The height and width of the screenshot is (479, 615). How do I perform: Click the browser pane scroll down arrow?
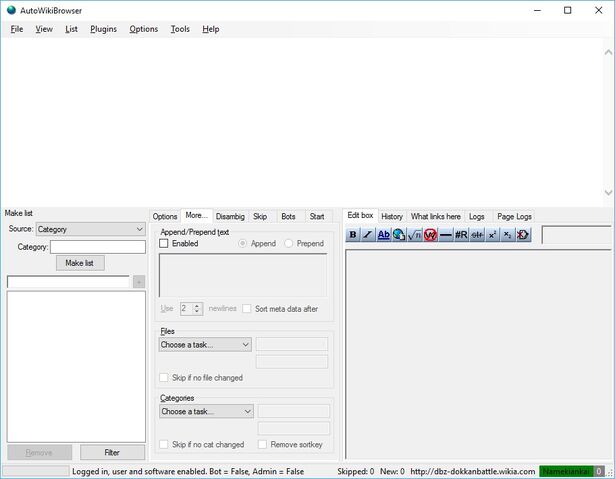[608, 192]
